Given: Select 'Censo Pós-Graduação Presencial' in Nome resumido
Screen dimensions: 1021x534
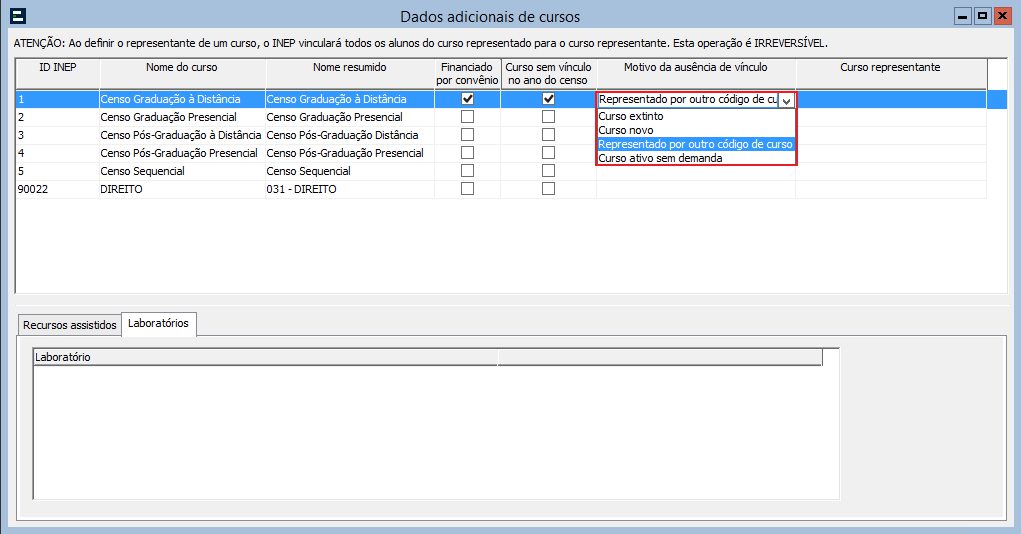Looking at the screenshot, I should coord(350,153).
